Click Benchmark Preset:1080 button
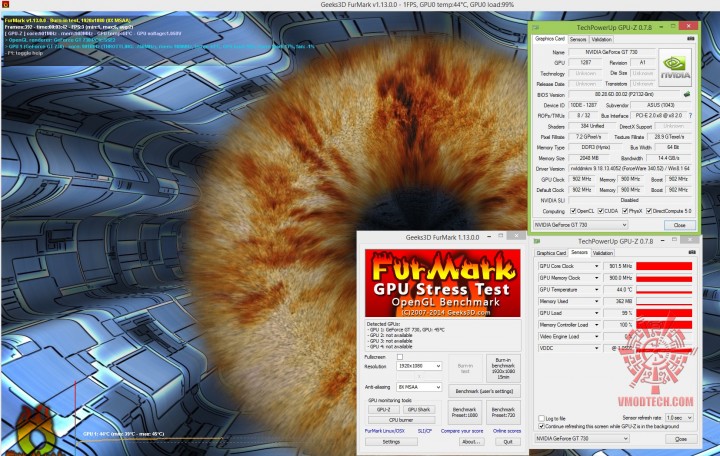This screenshot has width=720, height=456. (465, 412)
